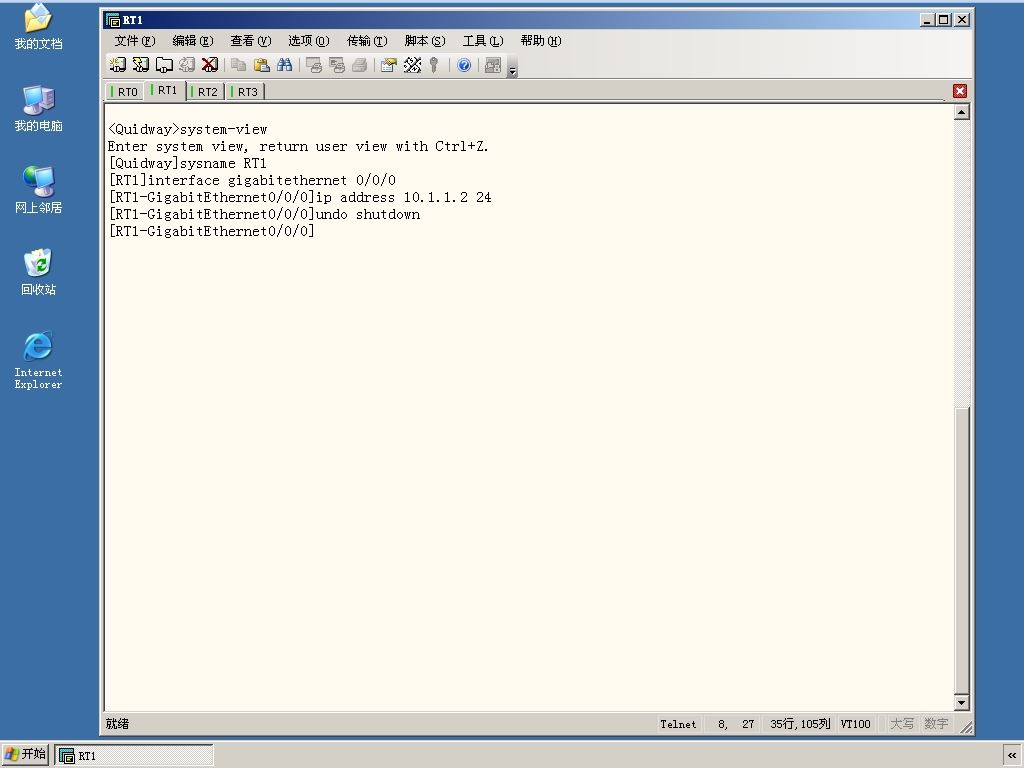Expand the taskbar tray chevron

click(x=1012, y=755)
